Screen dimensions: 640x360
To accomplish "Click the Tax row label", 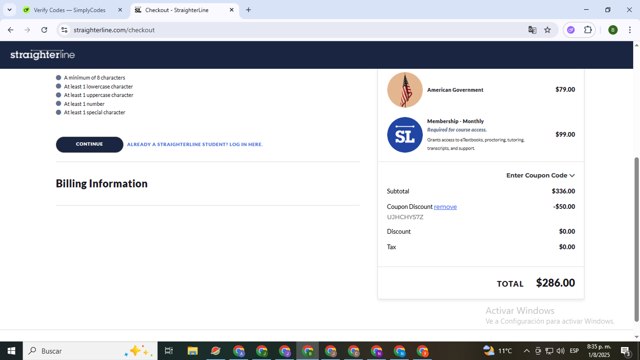I will tap(391, 247).
